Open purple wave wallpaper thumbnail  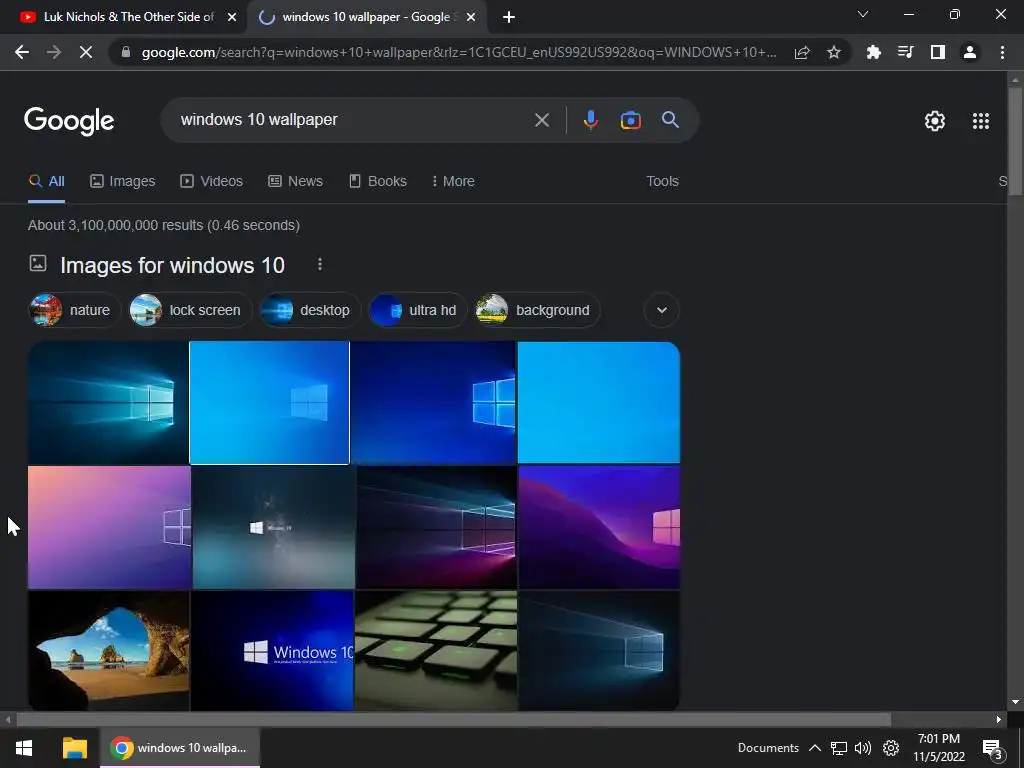click(600, 527)
